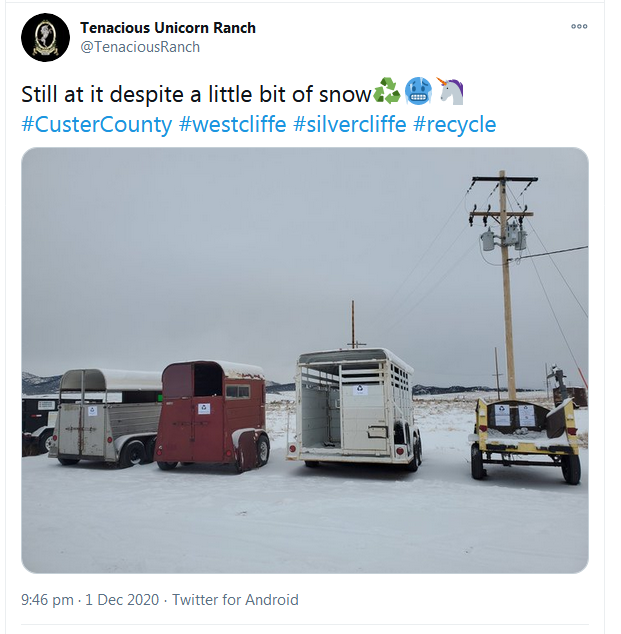Follow the #westcliffe hashtag link
Viewport: 621px width, 634px height.
[232, 124]
